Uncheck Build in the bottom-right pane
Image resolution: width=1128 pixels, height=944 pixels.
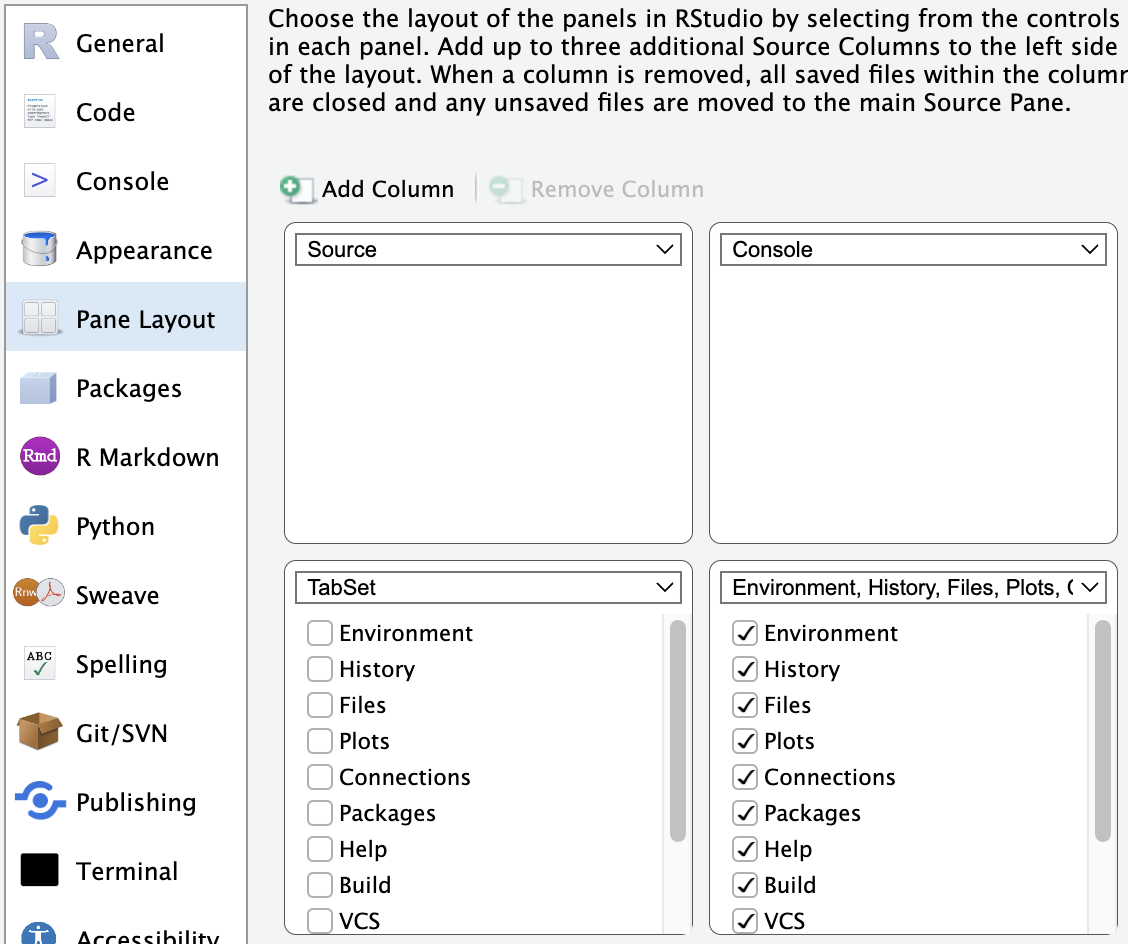click(745, 885)
